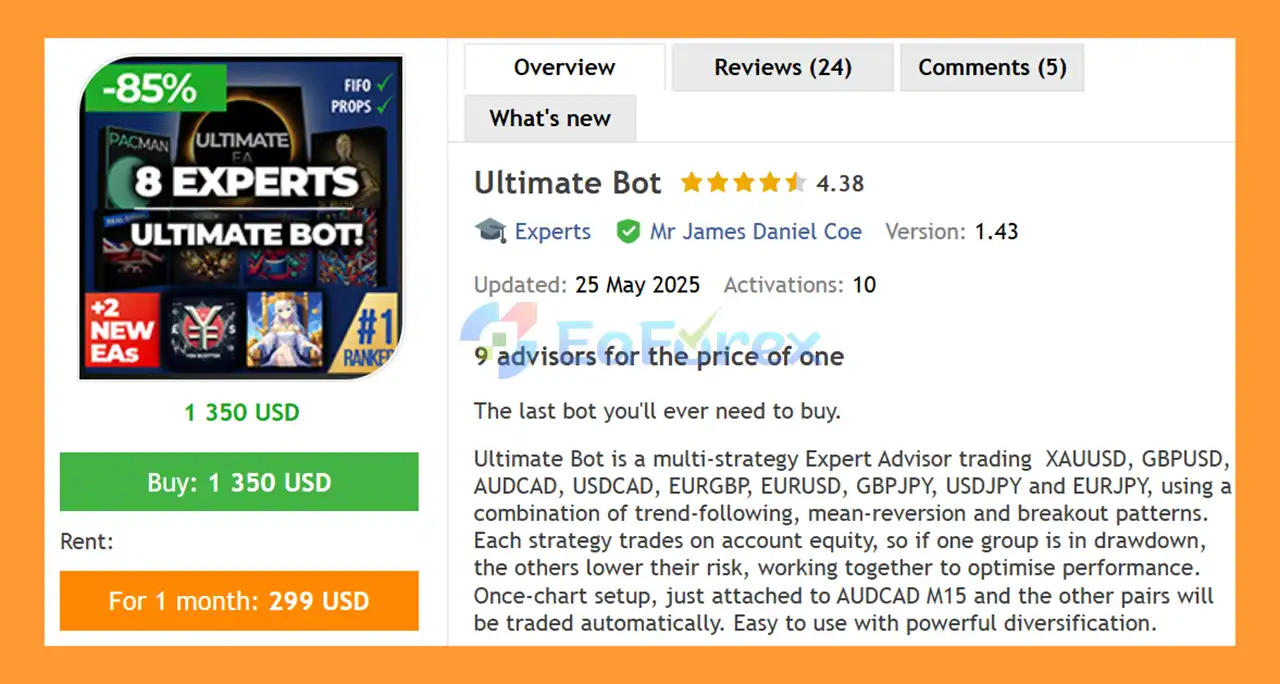The width and height of the screenshot is (1280, 684).
Task: Rent for 1 month at 299 USD
Action: coord(239,601)
